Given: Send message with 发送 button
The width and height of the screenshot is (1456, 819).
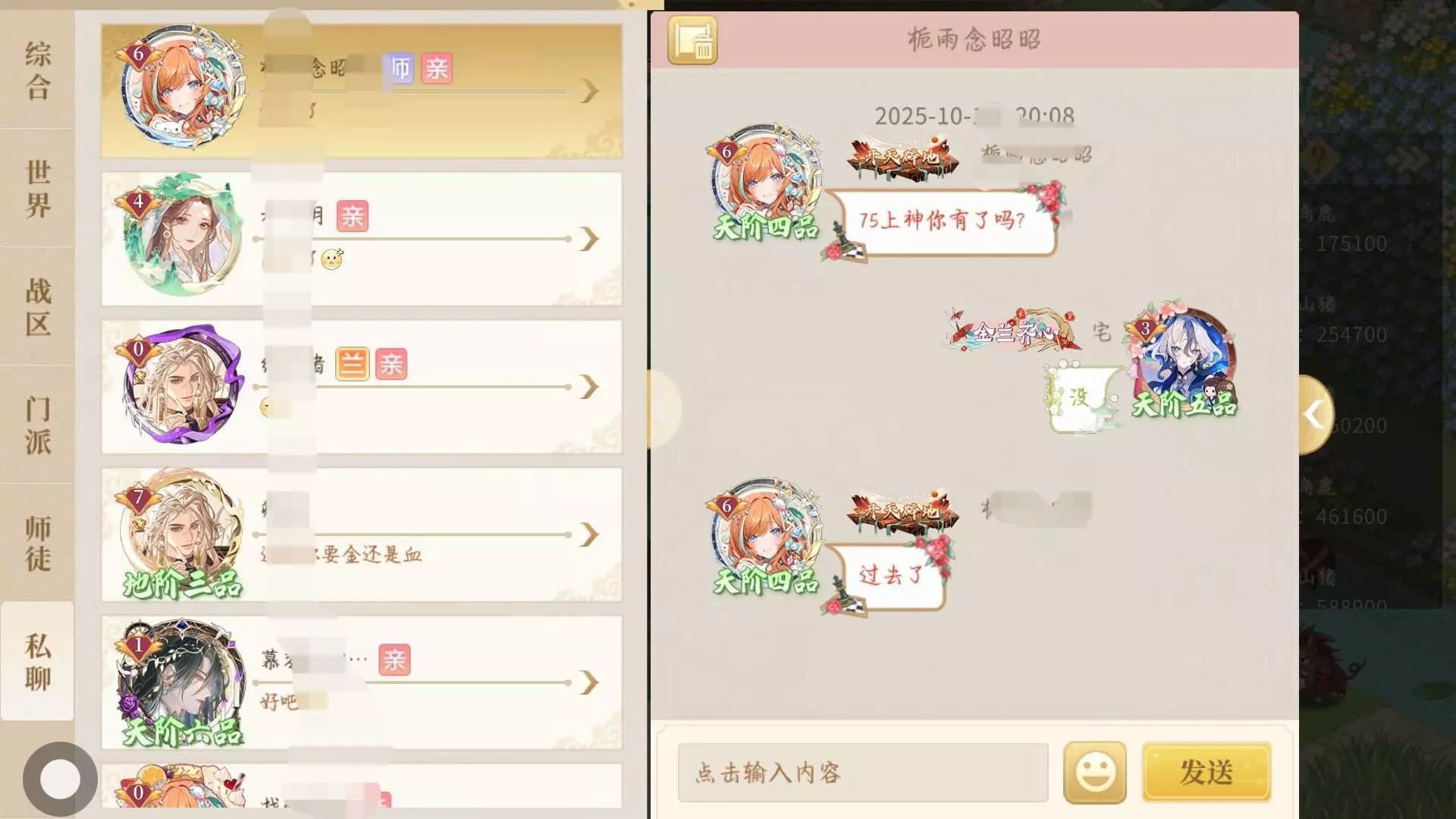Looking at the screenshot, I should coord(1206,772).
